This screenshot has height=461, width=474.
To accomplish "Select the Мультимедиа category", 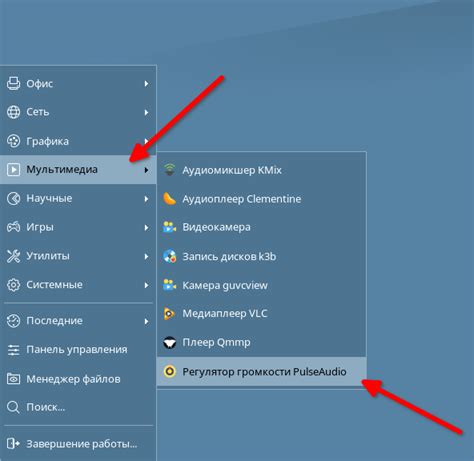I will 78,170.
